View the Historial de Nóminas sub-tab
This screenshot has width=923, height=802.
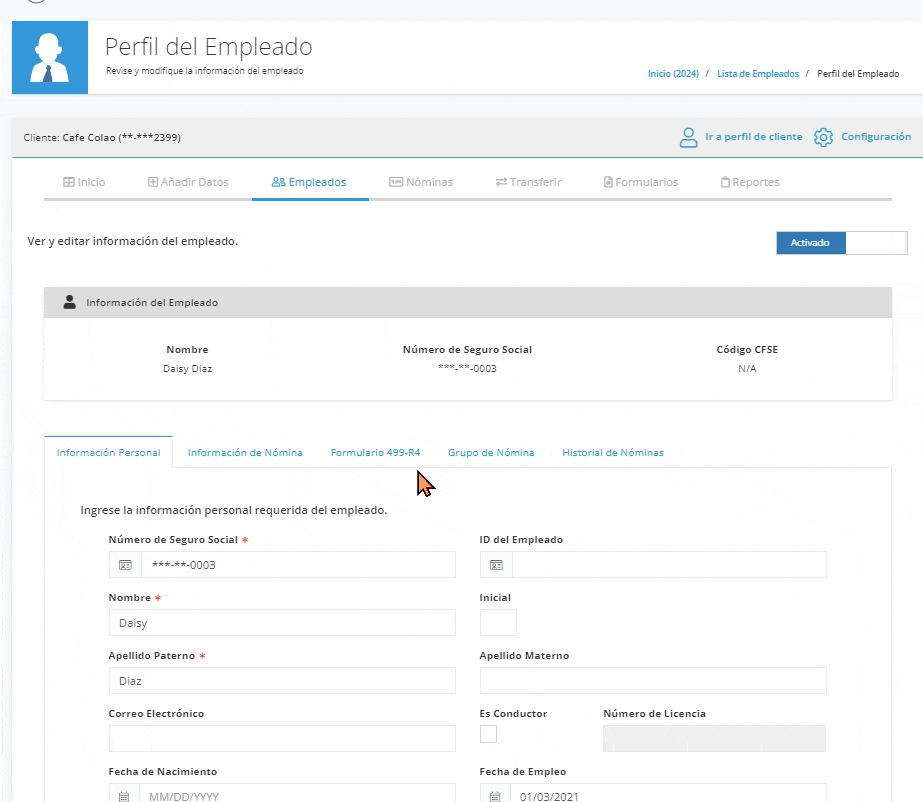[613, 452]
